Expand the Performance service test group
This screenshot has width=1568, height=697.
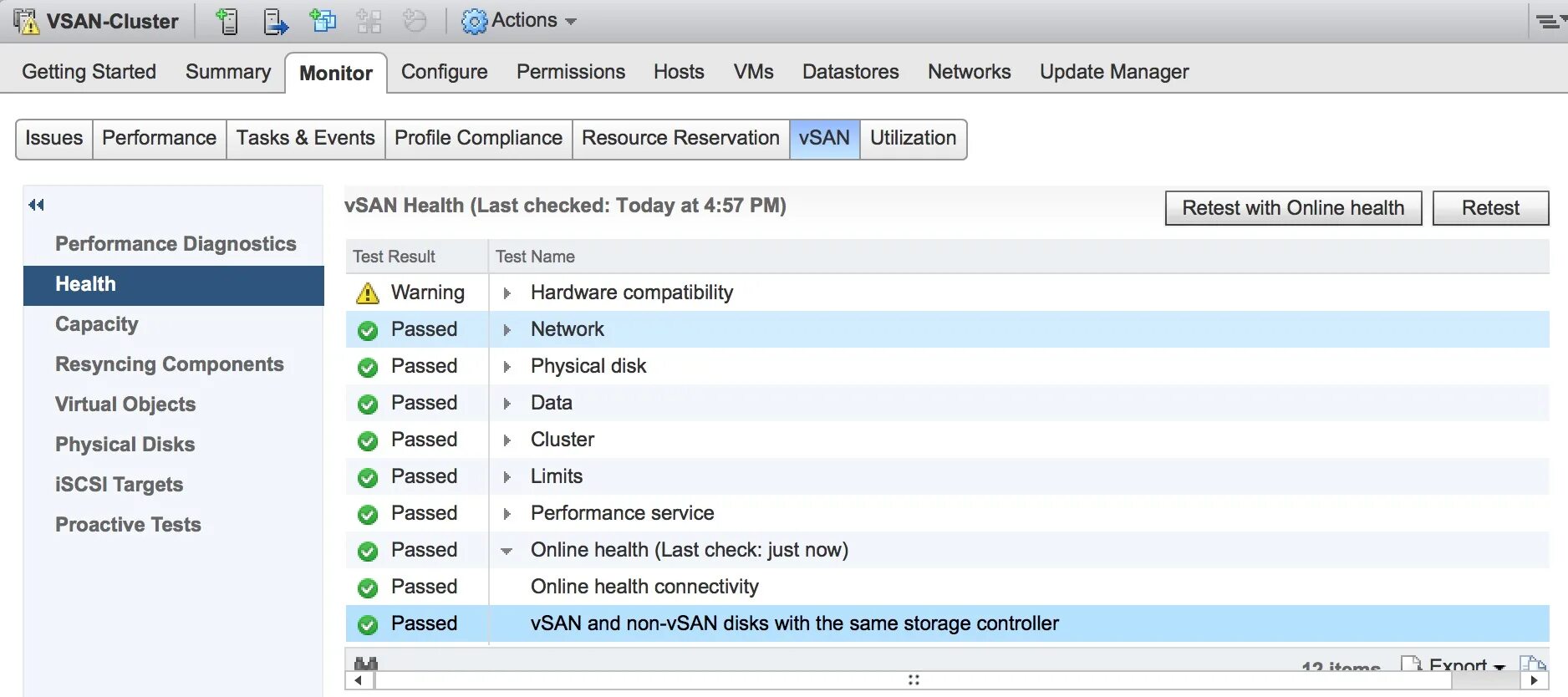[507, 514]
